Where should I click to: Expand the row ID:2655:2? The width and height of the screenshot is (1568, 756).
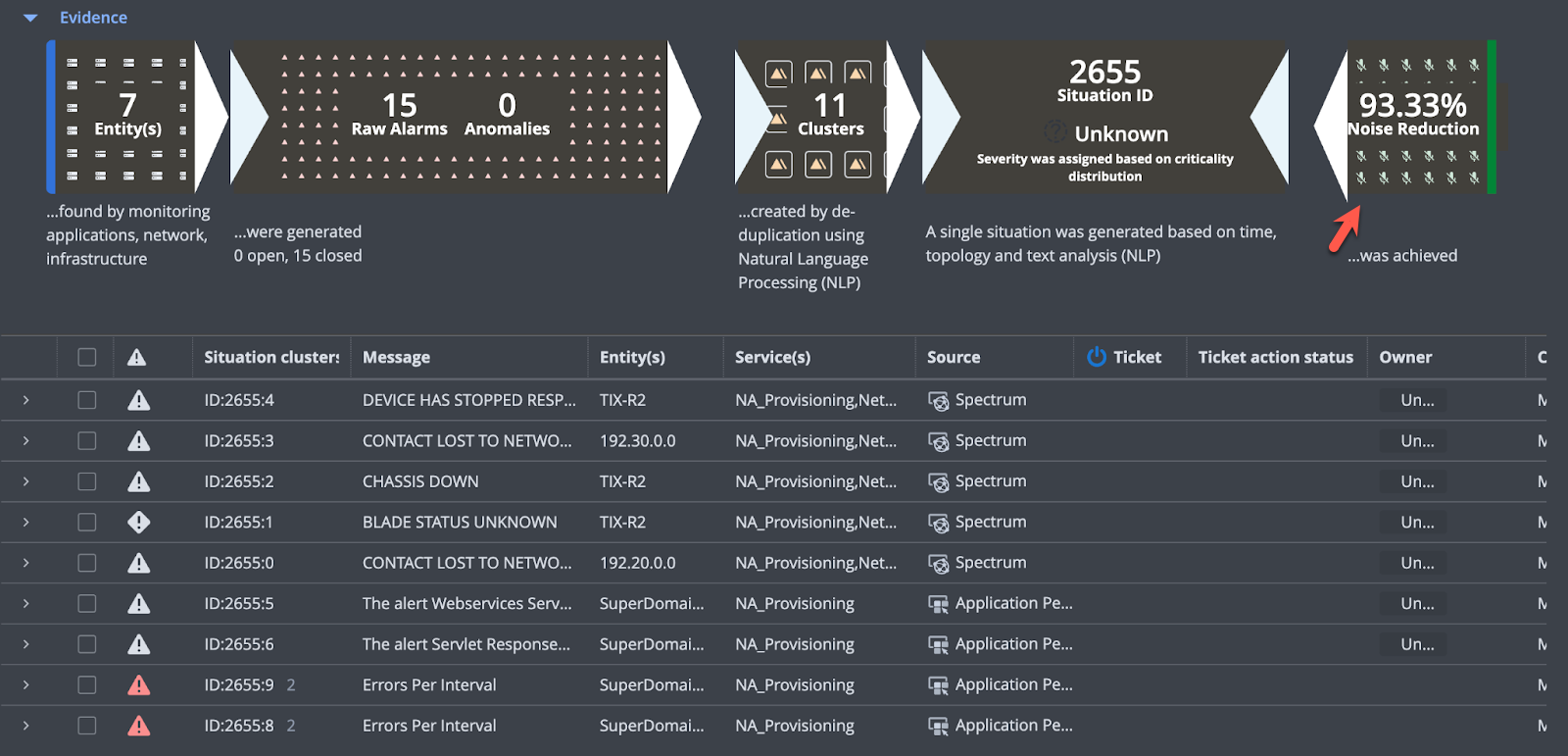[25, 481]
